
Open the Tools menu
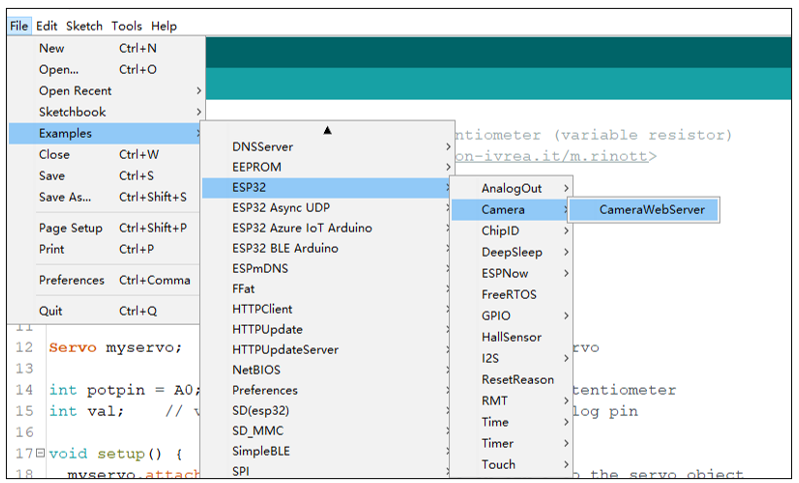(126, 25)
